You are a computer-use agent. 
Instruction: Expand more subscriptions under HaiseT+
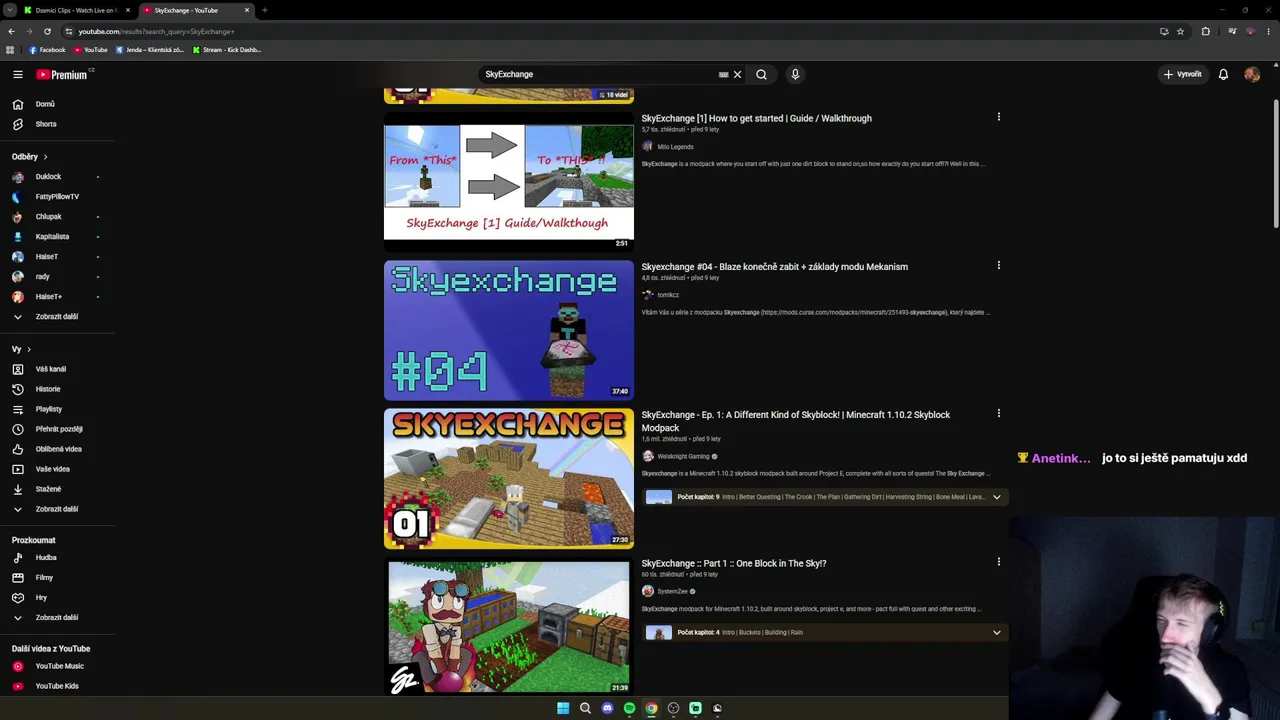pyautogui.click(x=58, y=317)
